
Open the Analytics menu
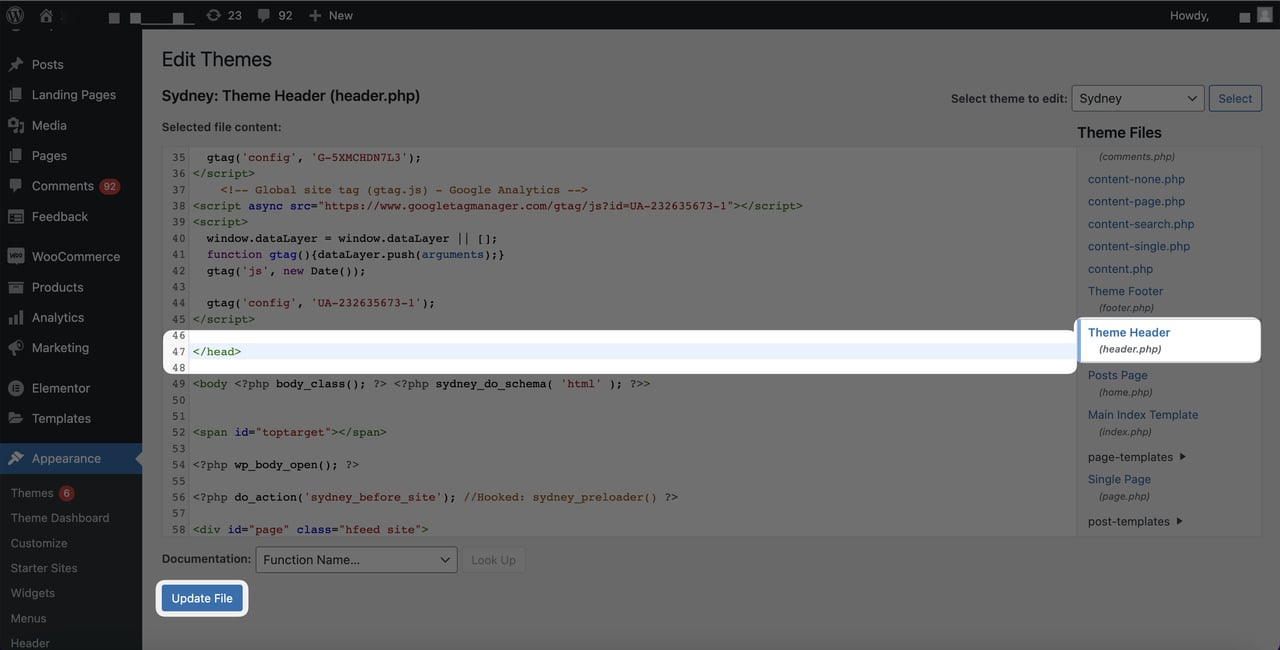click(57, 317)
